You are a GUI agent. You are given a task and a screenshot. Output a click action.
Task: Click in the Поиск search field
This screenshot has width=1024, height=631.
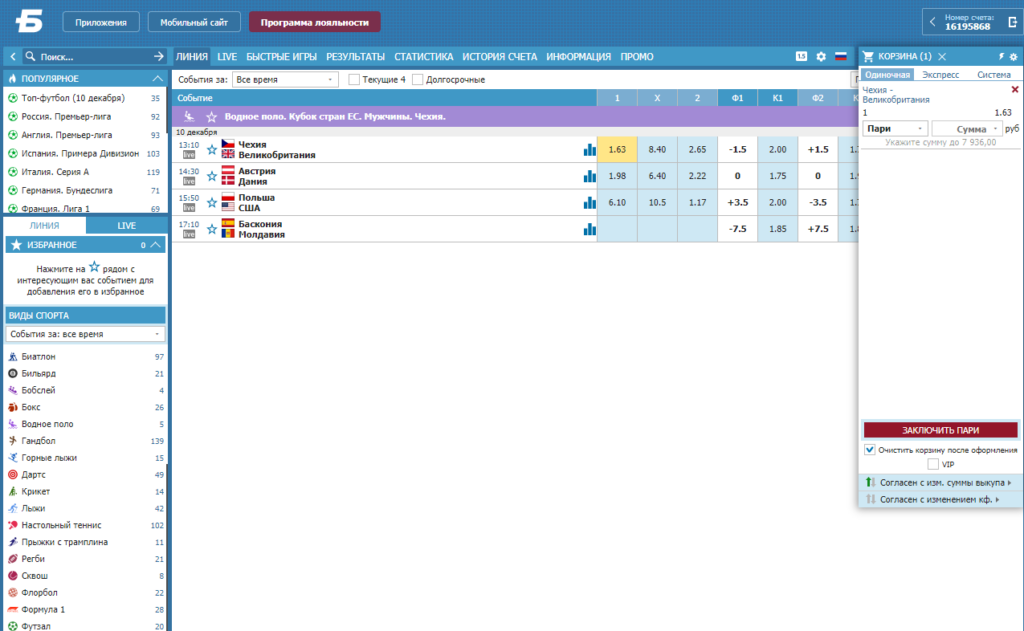point(88,57)
